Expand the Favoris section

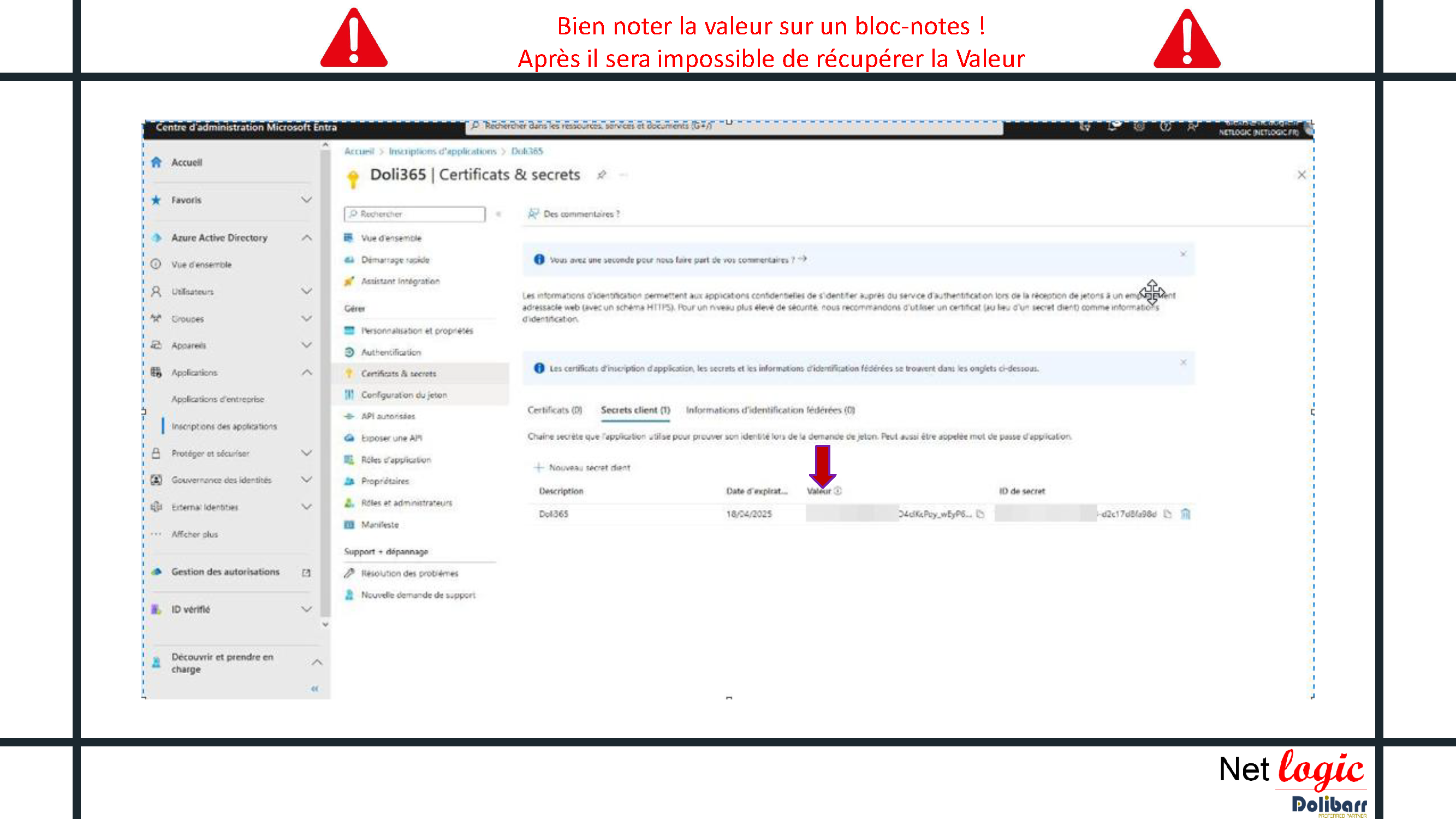(306, 200)
